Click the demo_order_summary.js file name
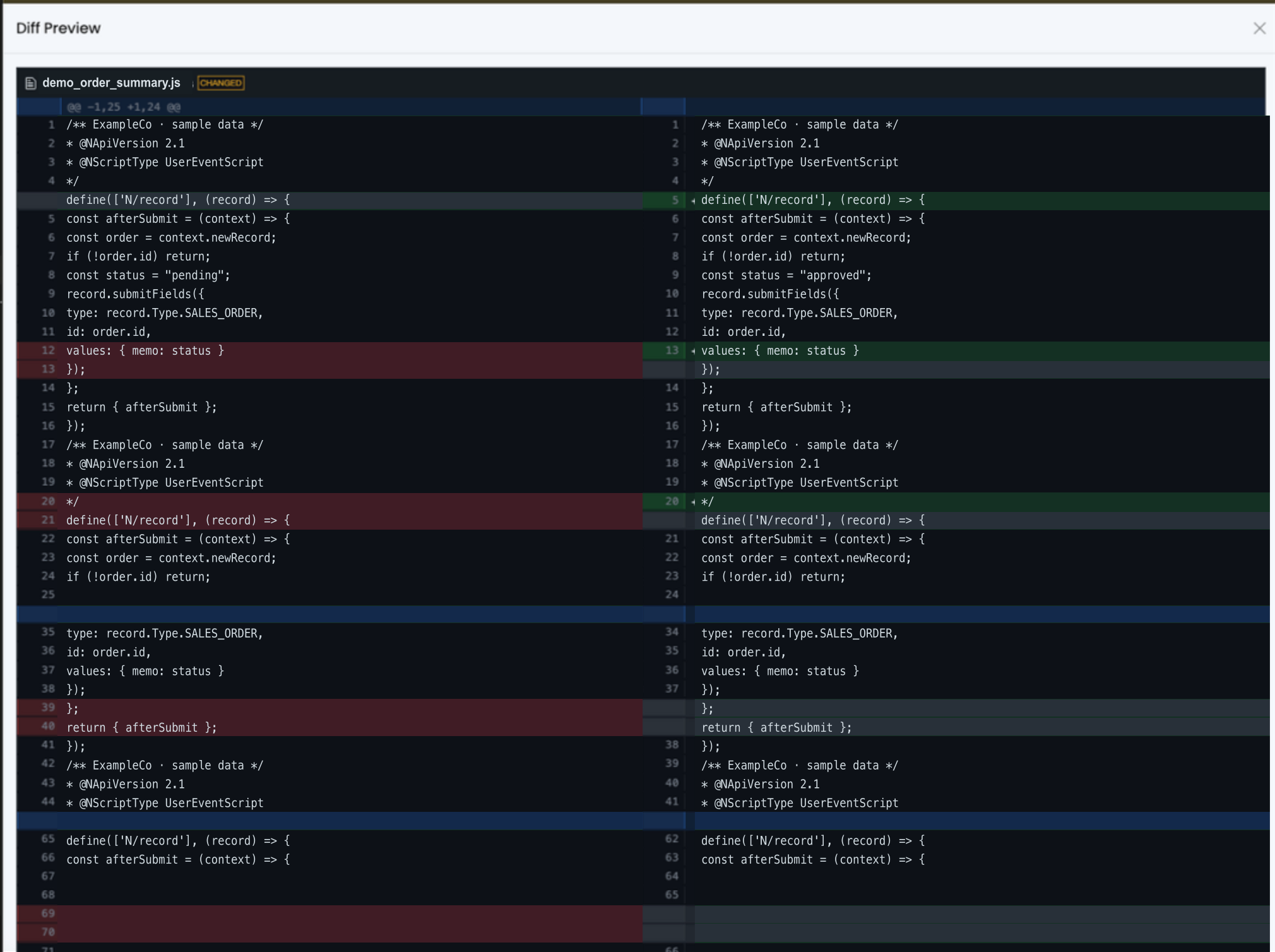The height and width of the screenshot is (952, 1275). [111, 83]
